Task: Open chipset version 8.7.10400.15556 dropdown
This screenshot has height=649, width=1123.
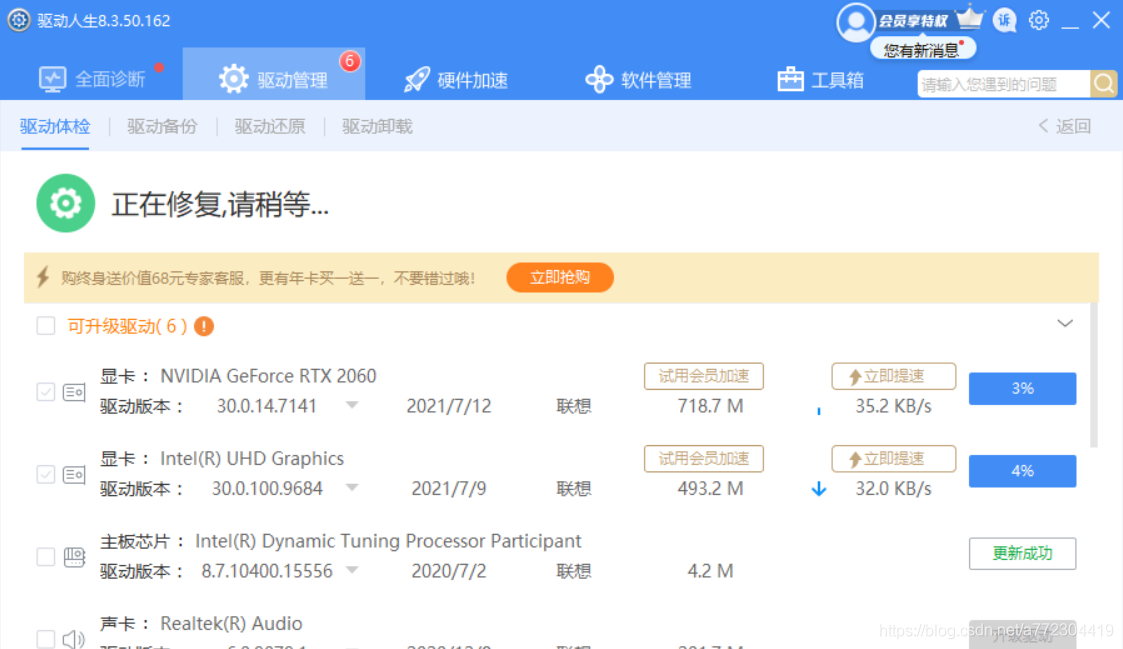Action: coord(352,570)
